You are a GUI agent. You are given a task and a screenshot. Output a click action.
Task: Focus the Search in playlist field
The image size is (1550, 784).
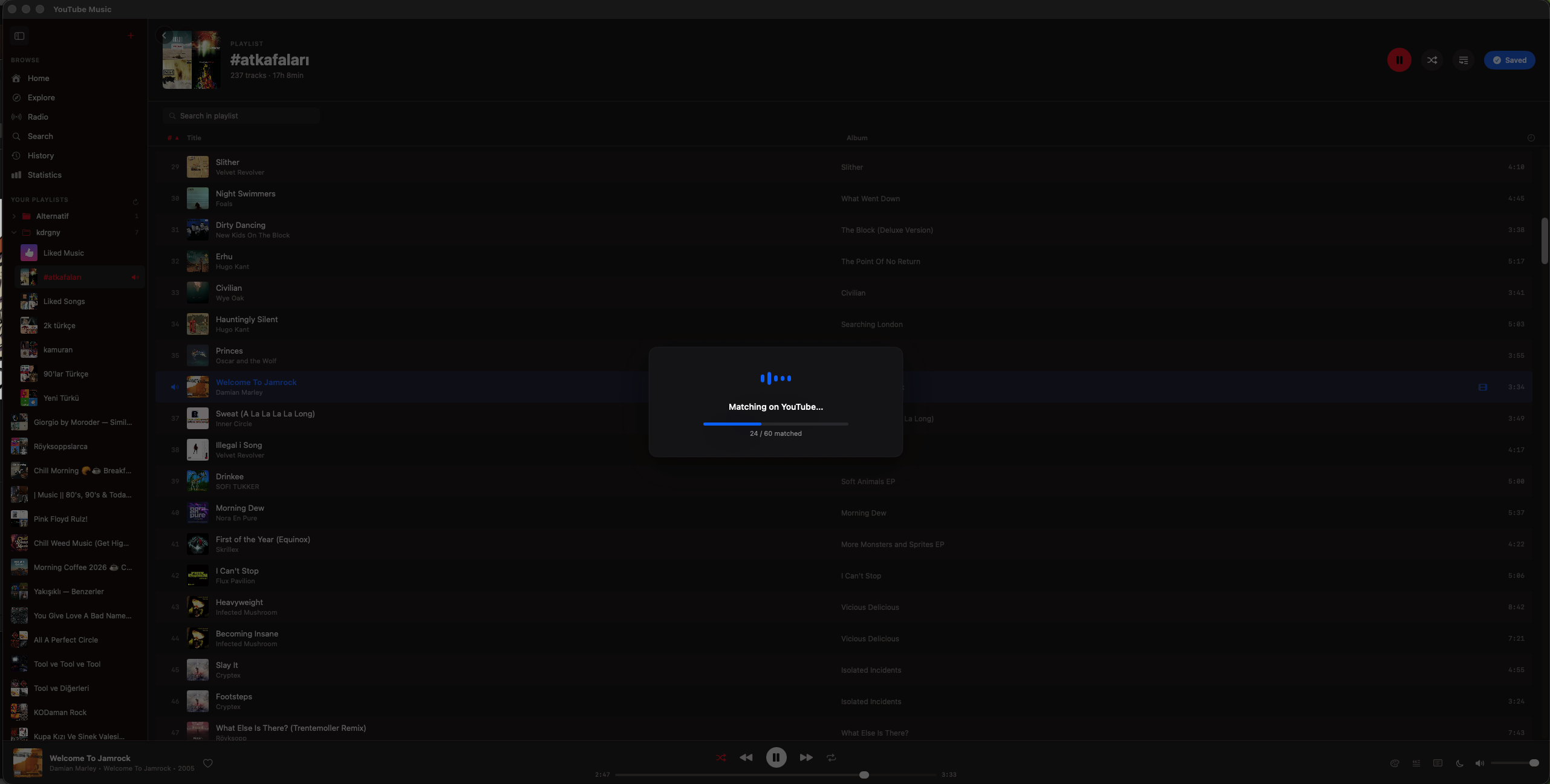coord(241,115)
